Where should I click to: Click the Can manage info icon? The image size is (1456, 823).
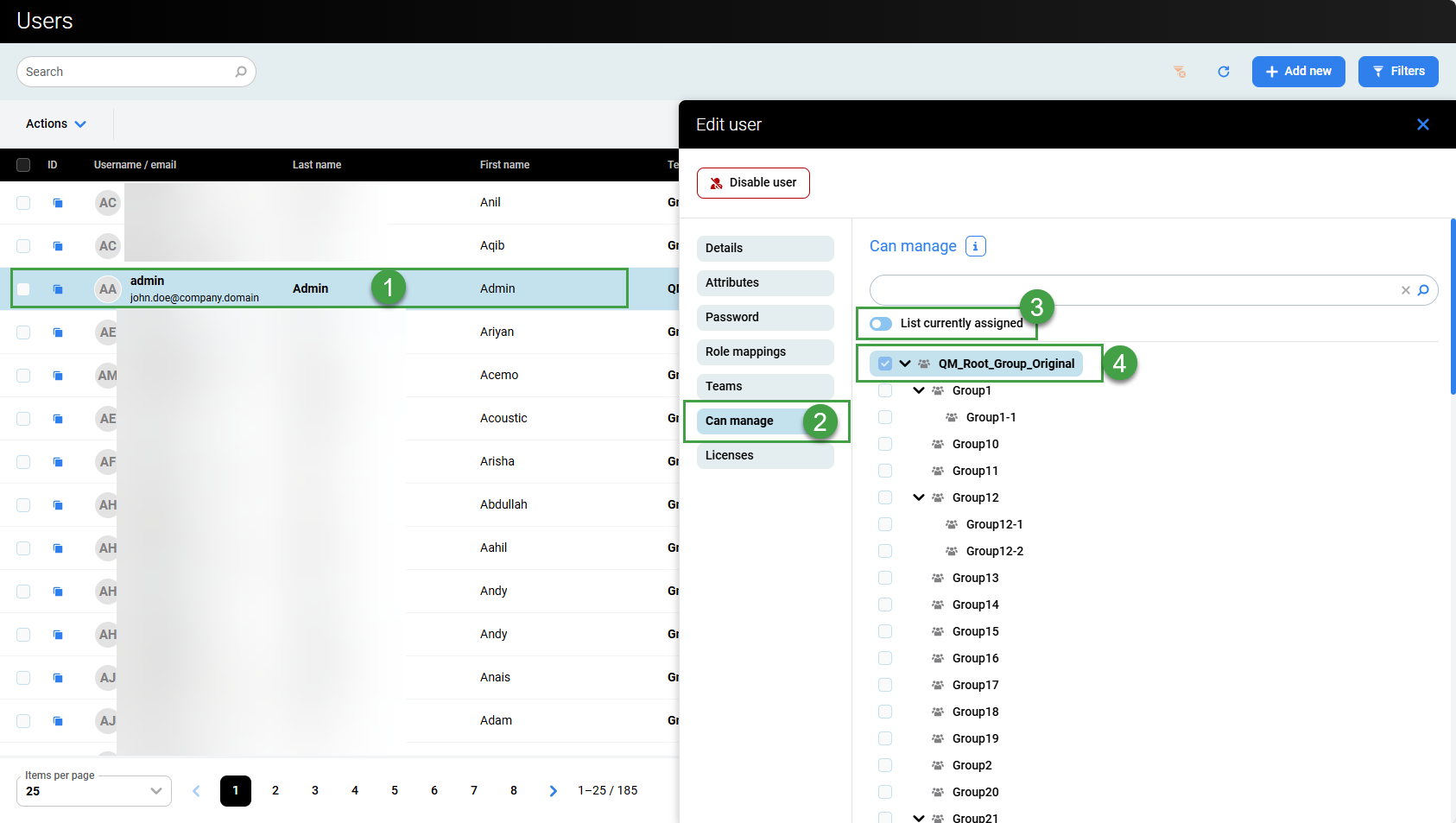pos(975,246)
